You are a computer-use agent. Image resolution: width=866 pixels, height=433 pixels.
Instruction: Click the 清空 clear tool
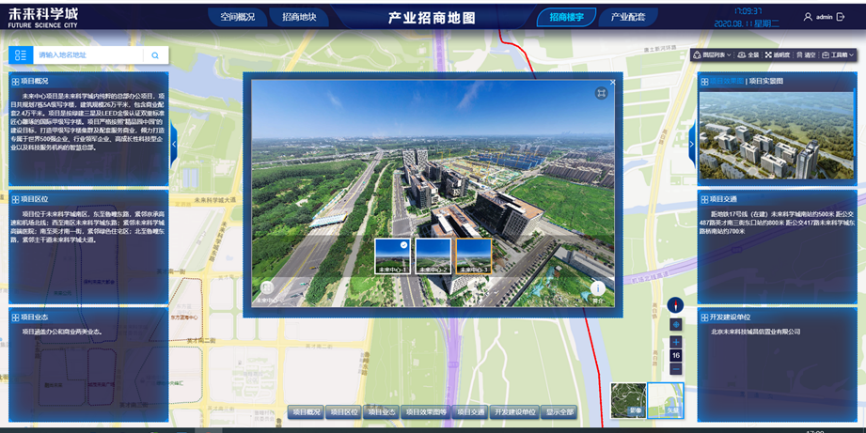click(x=806, y=55)
